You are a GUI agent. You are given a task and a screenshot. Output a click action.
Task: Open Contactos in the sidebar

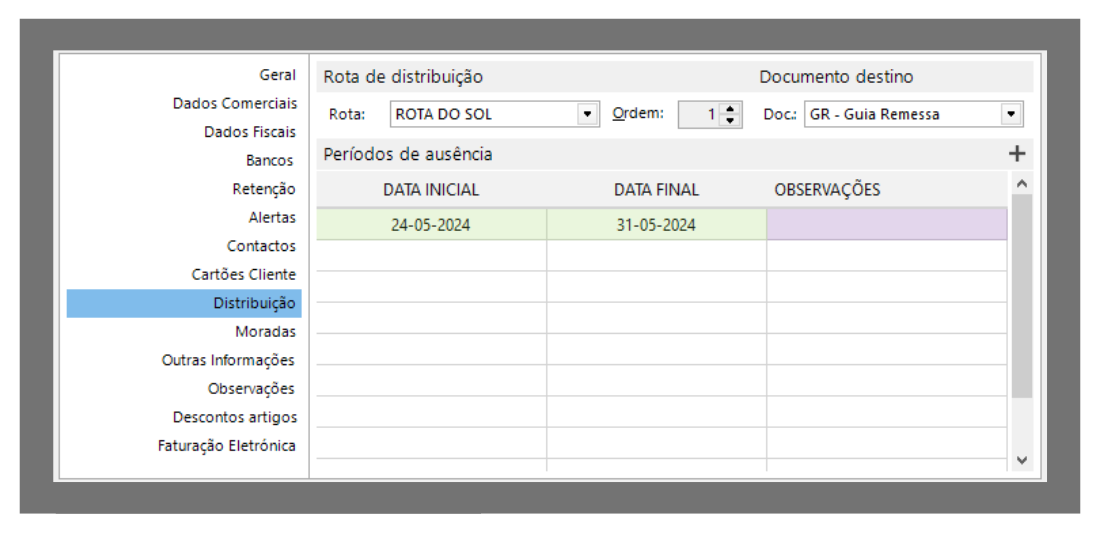(x=261, y=246)
